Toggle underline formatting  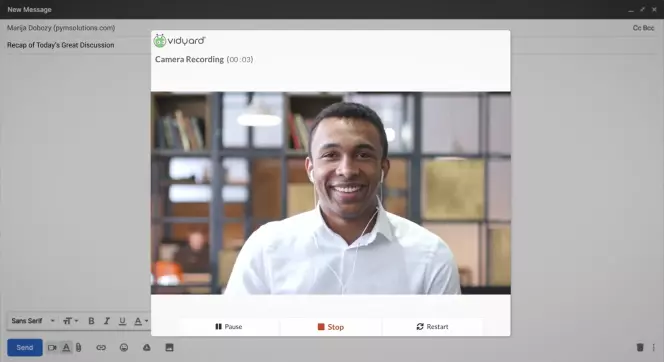(122, 321)
